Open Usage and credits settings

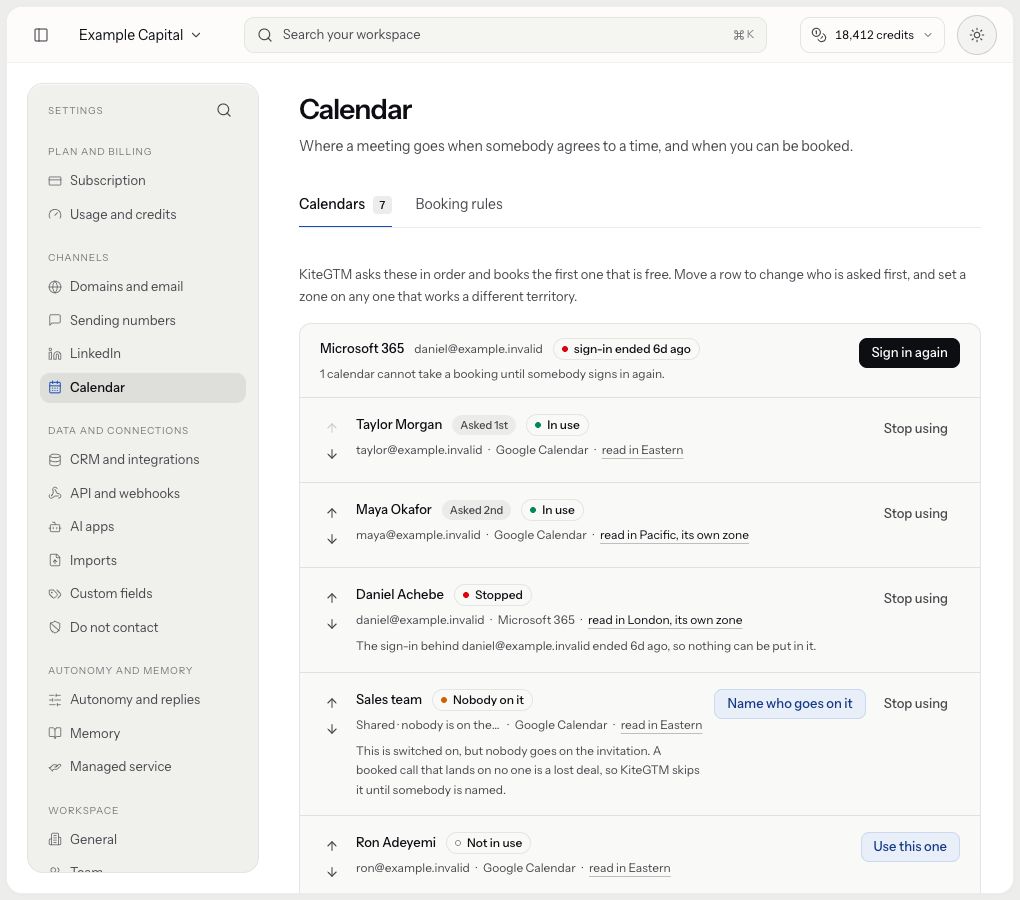tap(143, 215)
